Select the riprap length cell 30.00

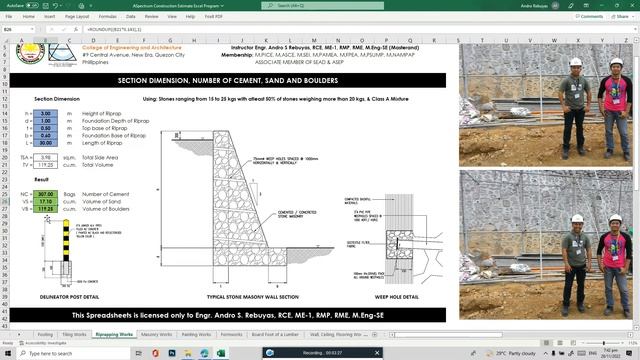coord(45,143)
